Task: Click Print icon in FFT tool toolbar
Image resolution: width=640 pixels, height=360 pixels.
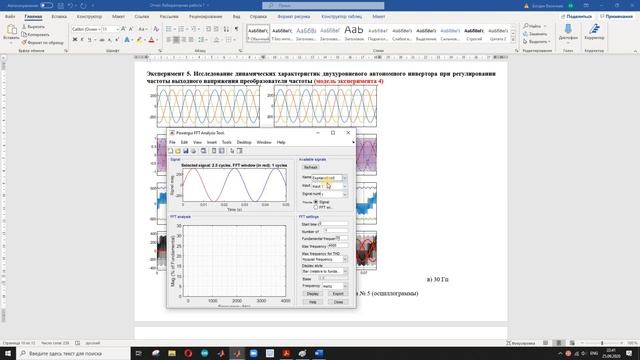Action: point(193,151)
